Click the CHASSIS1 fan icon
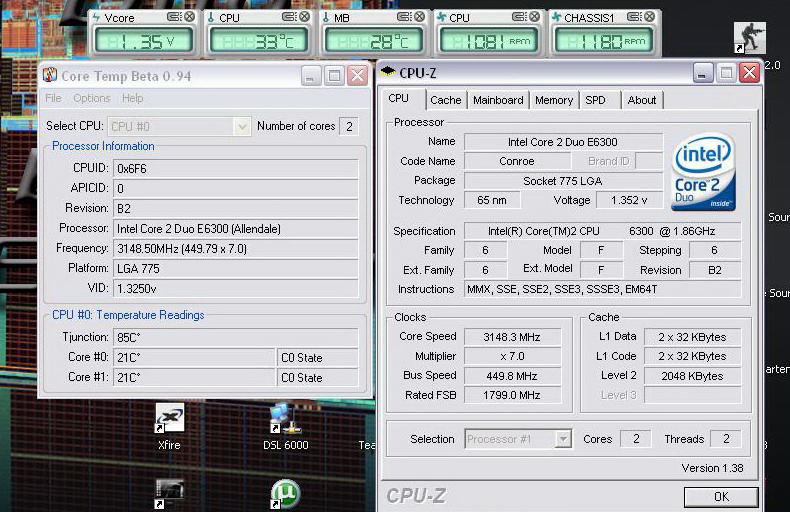 557,18
